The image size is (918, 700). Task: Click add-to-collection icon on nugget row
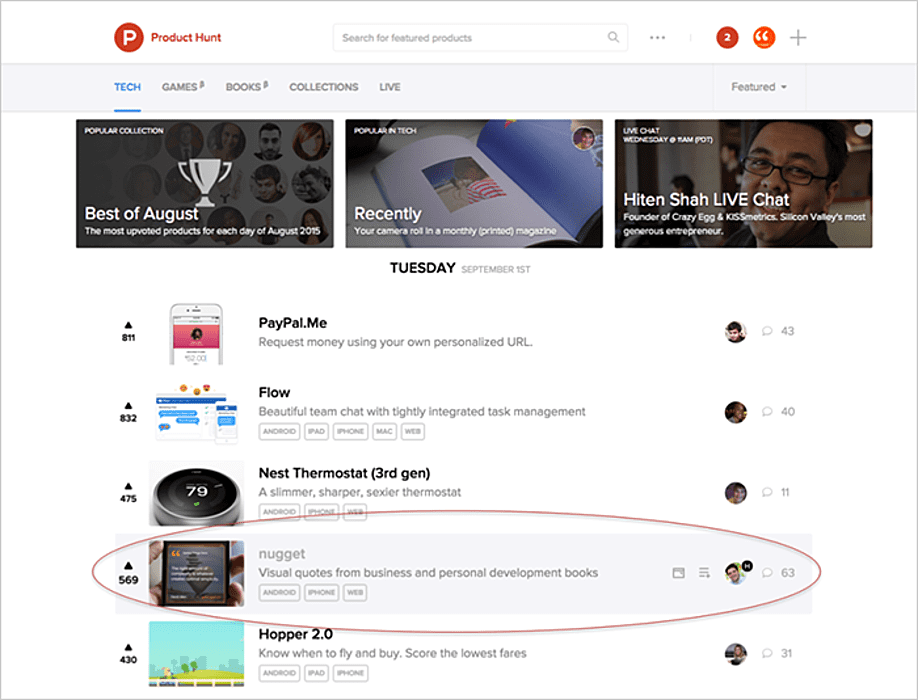click(x=704, y=572)
